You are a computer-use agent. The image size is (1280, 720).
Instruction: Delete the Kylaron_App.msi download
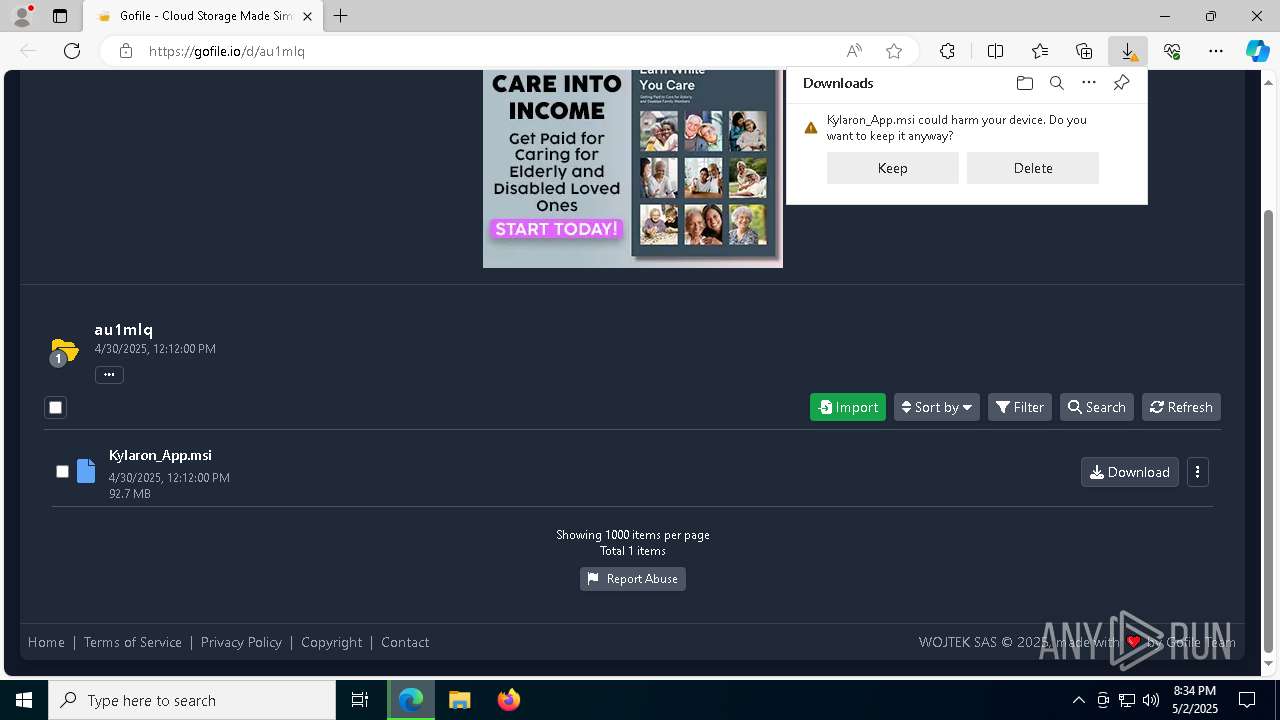point(1033,168)
